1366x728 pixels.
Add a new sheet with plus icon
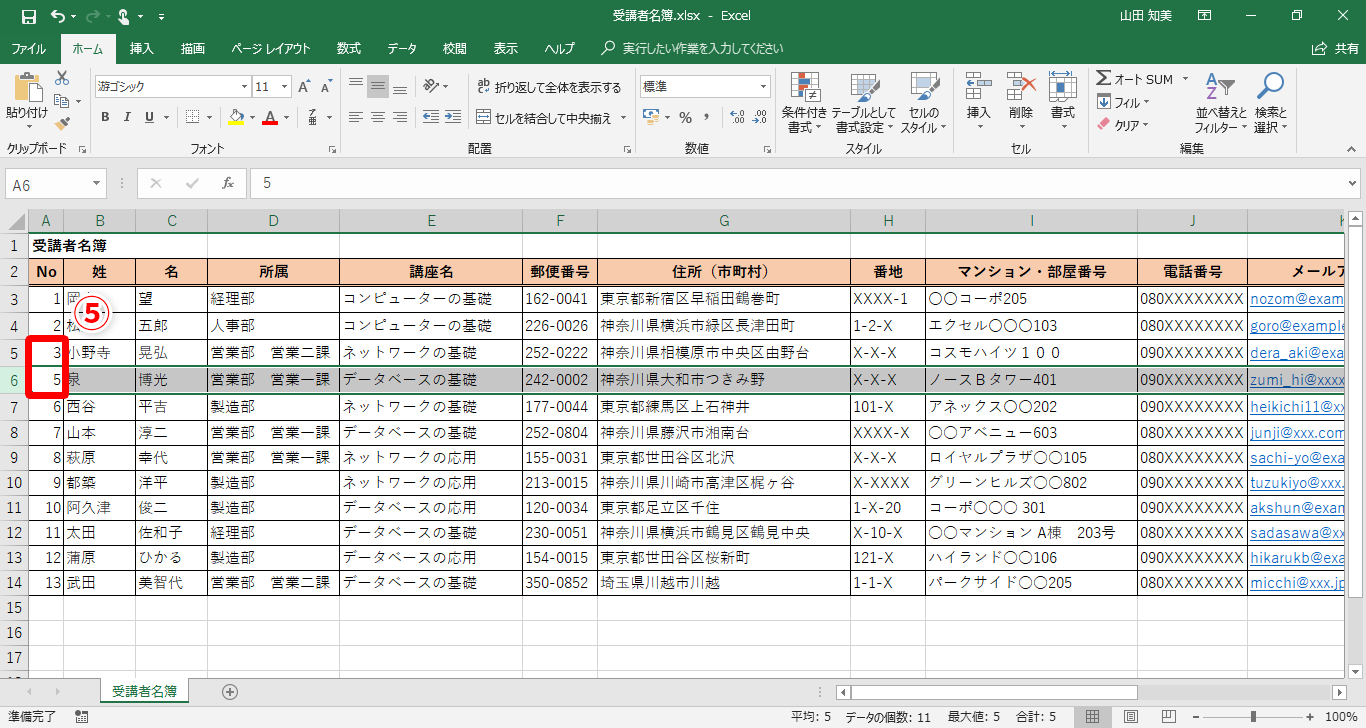(230, 691)
